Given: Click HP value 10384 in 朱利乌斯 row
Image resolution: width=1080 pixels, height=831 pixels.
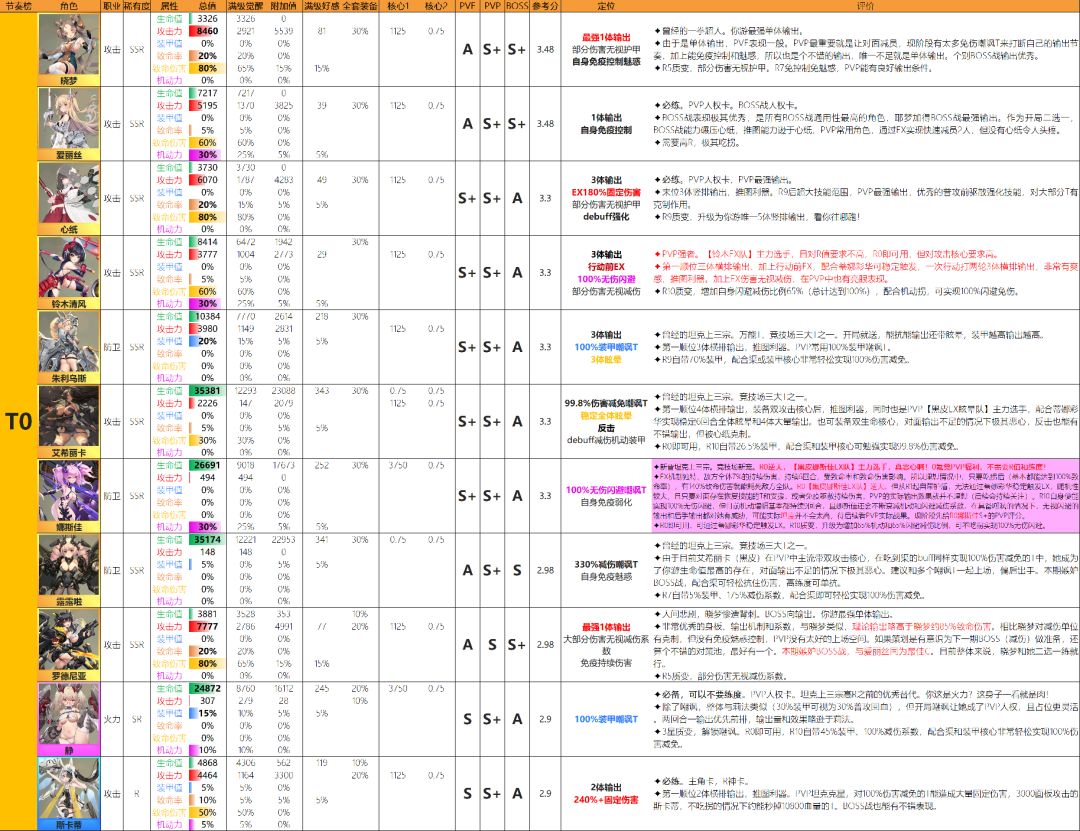Looking at the screenshot, I should tap(207, 316).
